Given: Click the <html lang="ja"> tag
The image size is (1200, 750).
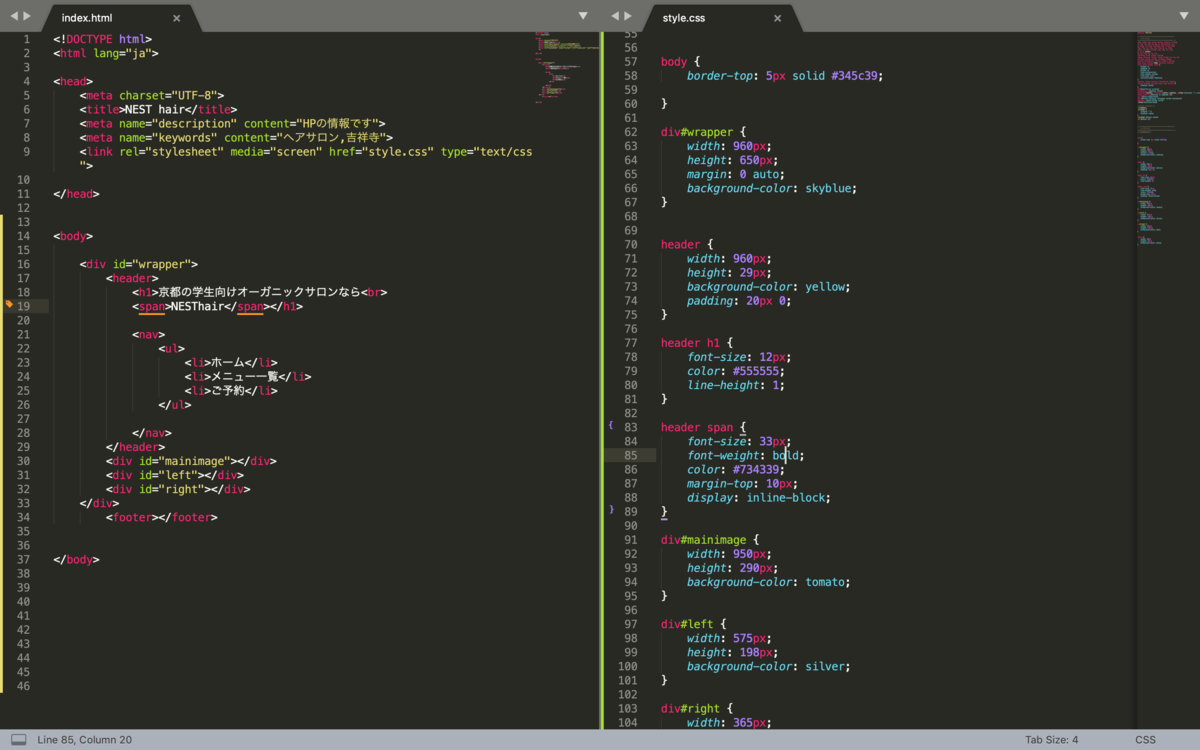Looking at the screenshot, I should [106, 53].
